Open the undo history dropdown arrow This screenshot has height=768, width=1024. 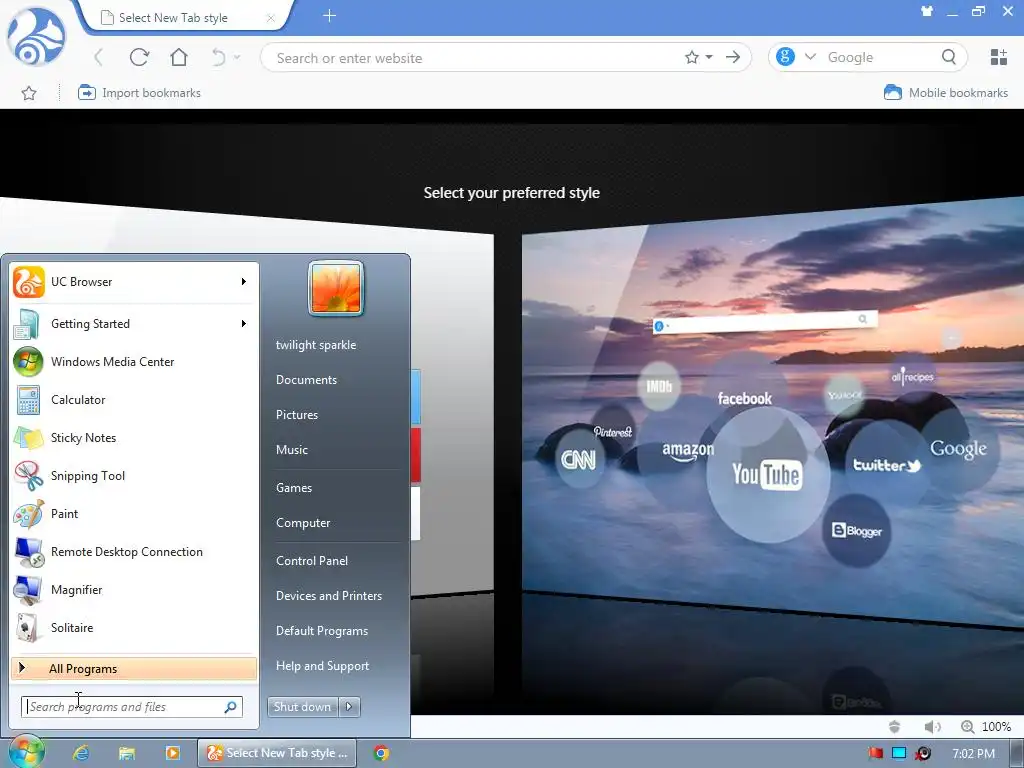coord(237,57)
